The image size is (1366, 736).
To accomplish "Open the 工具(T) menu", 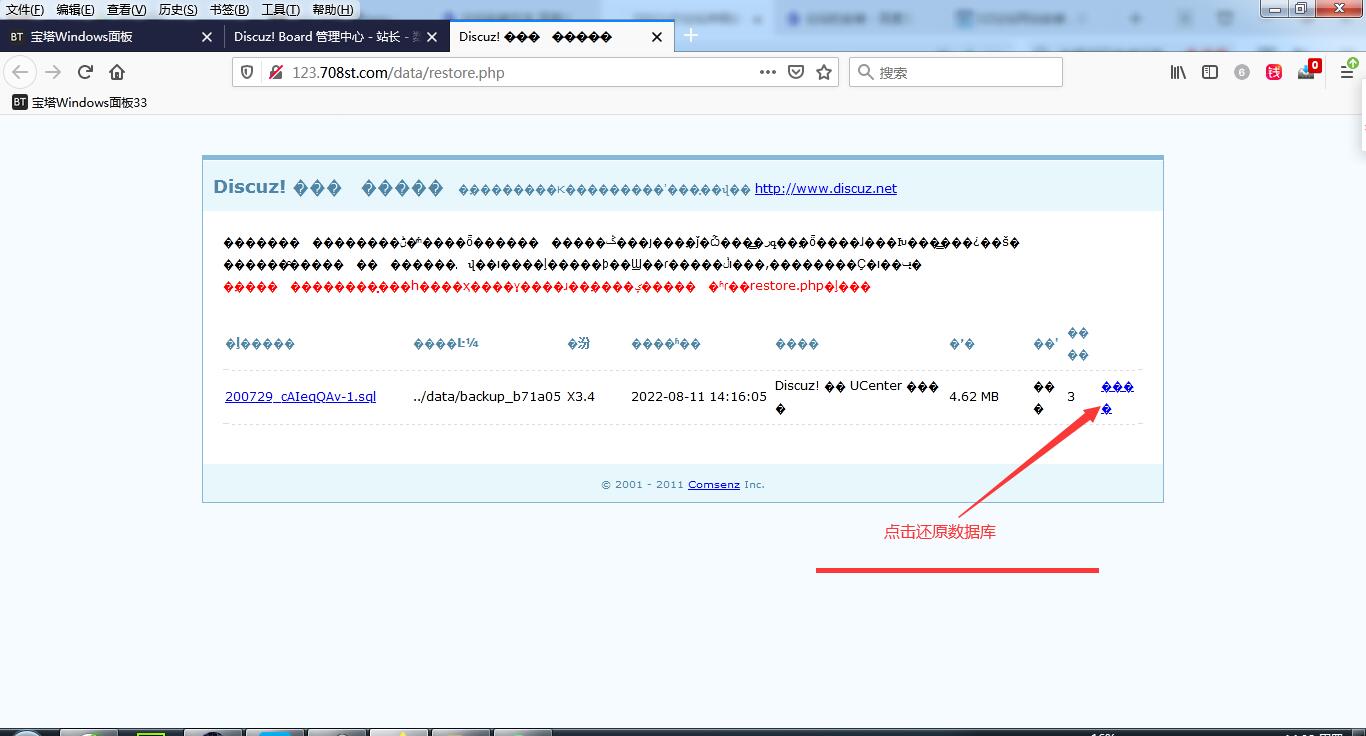I will tap(280, 10).
